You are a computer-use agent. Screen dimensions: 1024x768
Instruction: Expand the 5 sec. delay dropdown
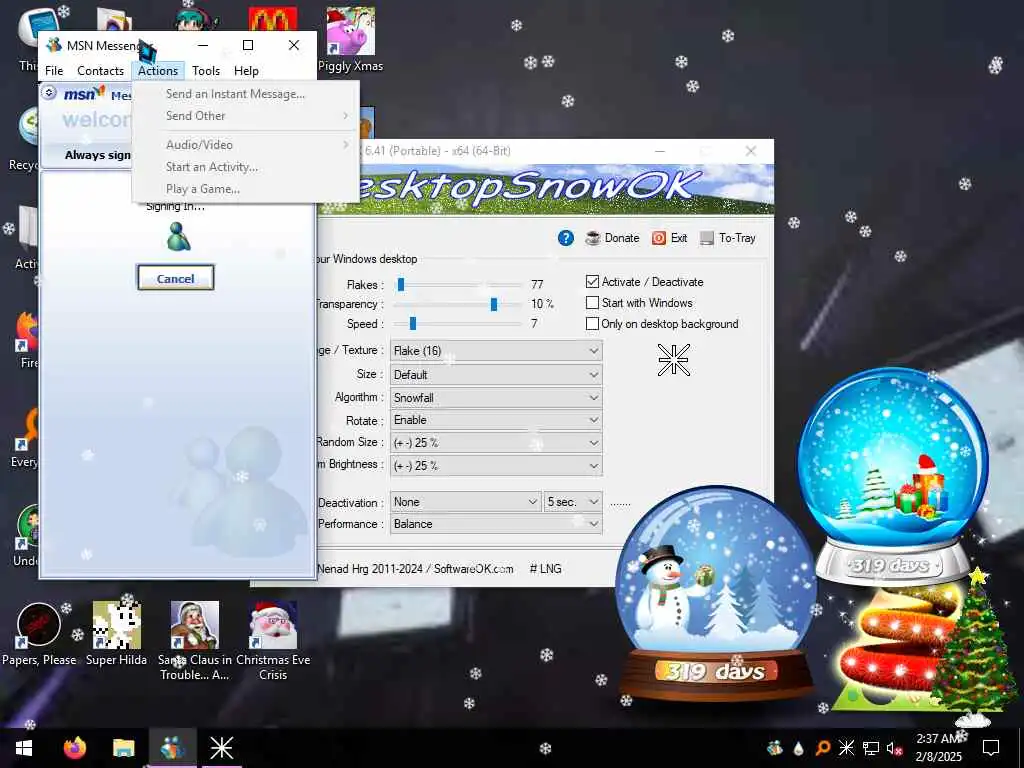(x=573, y=502)
